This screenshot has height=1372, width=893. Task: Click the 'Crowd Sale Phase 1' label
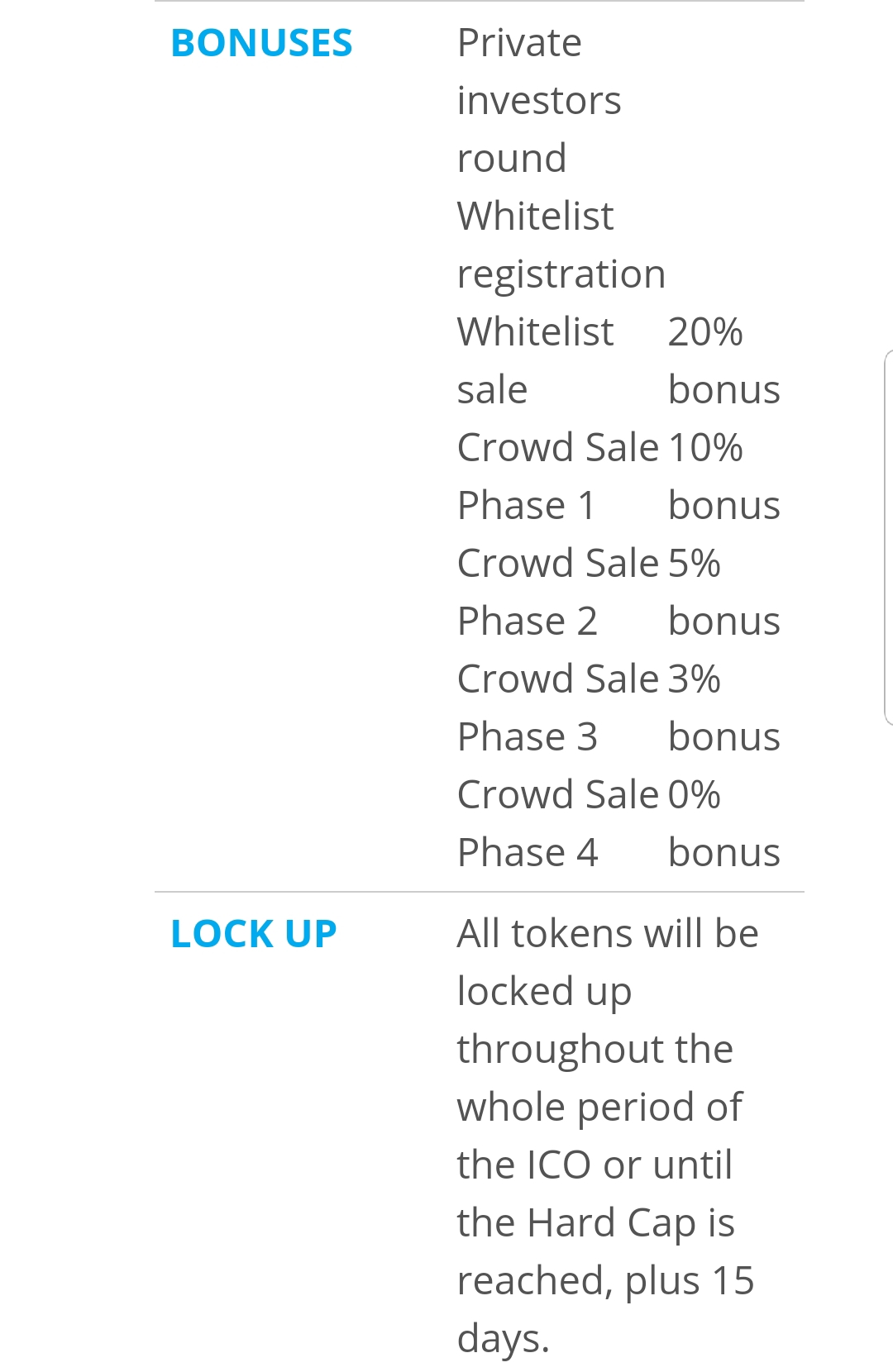[558, 476]
